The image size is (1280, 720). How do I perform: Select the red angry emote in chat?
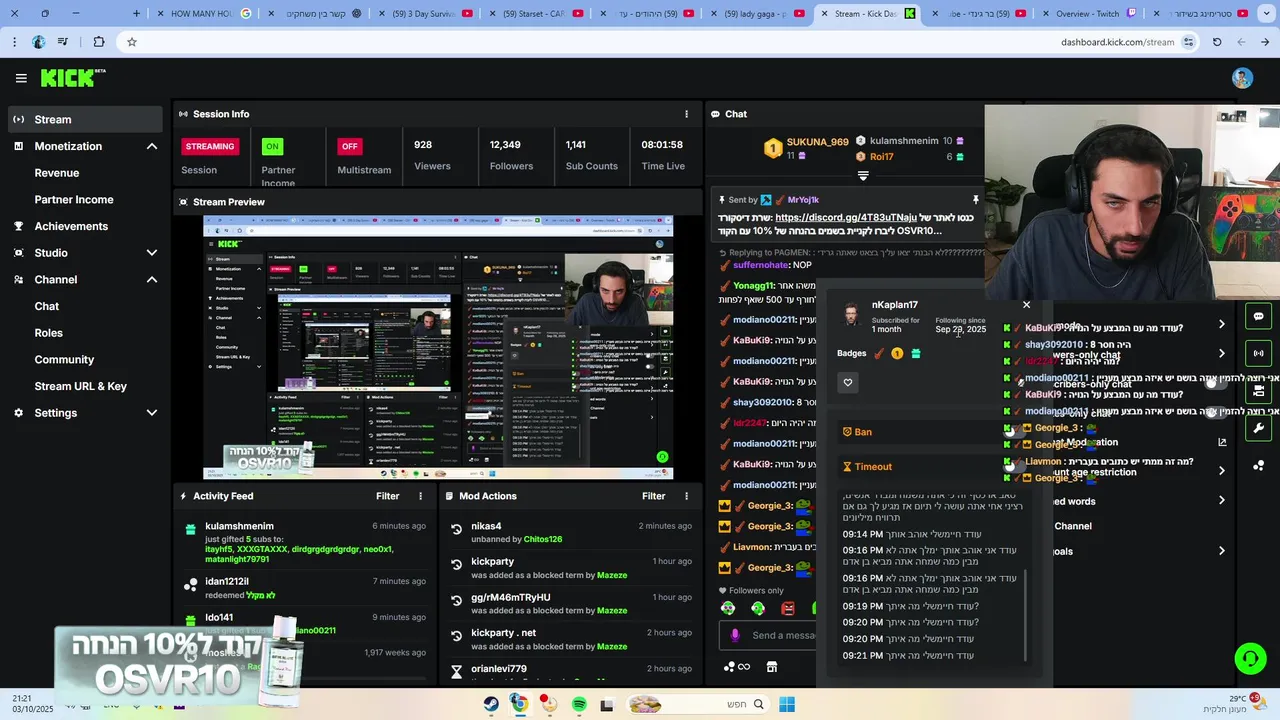pos(788,608)
